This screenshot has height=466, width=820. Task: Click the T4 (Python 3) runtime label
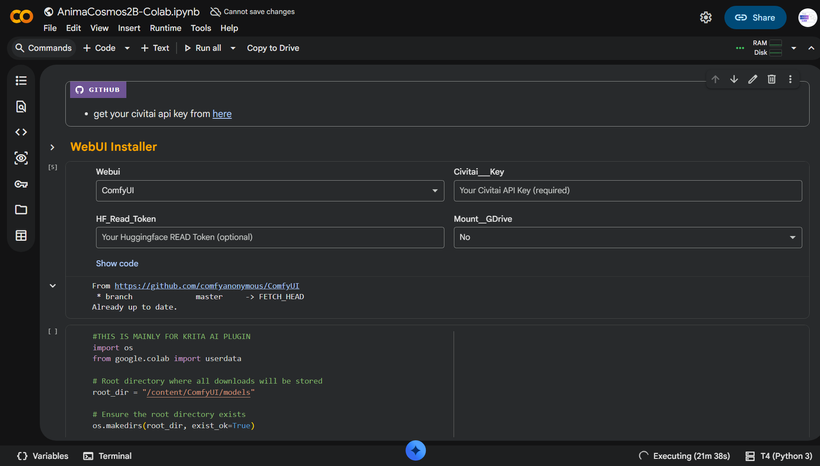pyautogui.click(x=786, y=456)
